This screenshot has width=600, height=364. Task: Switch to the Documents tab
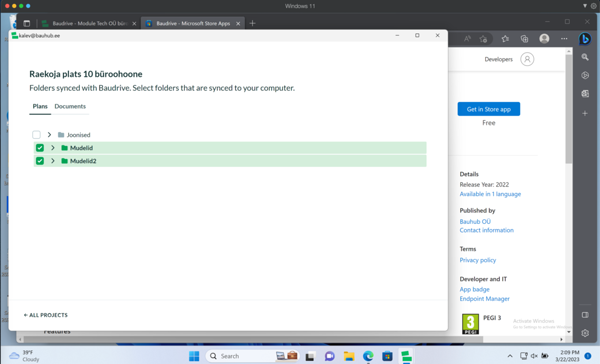point(70,106)
